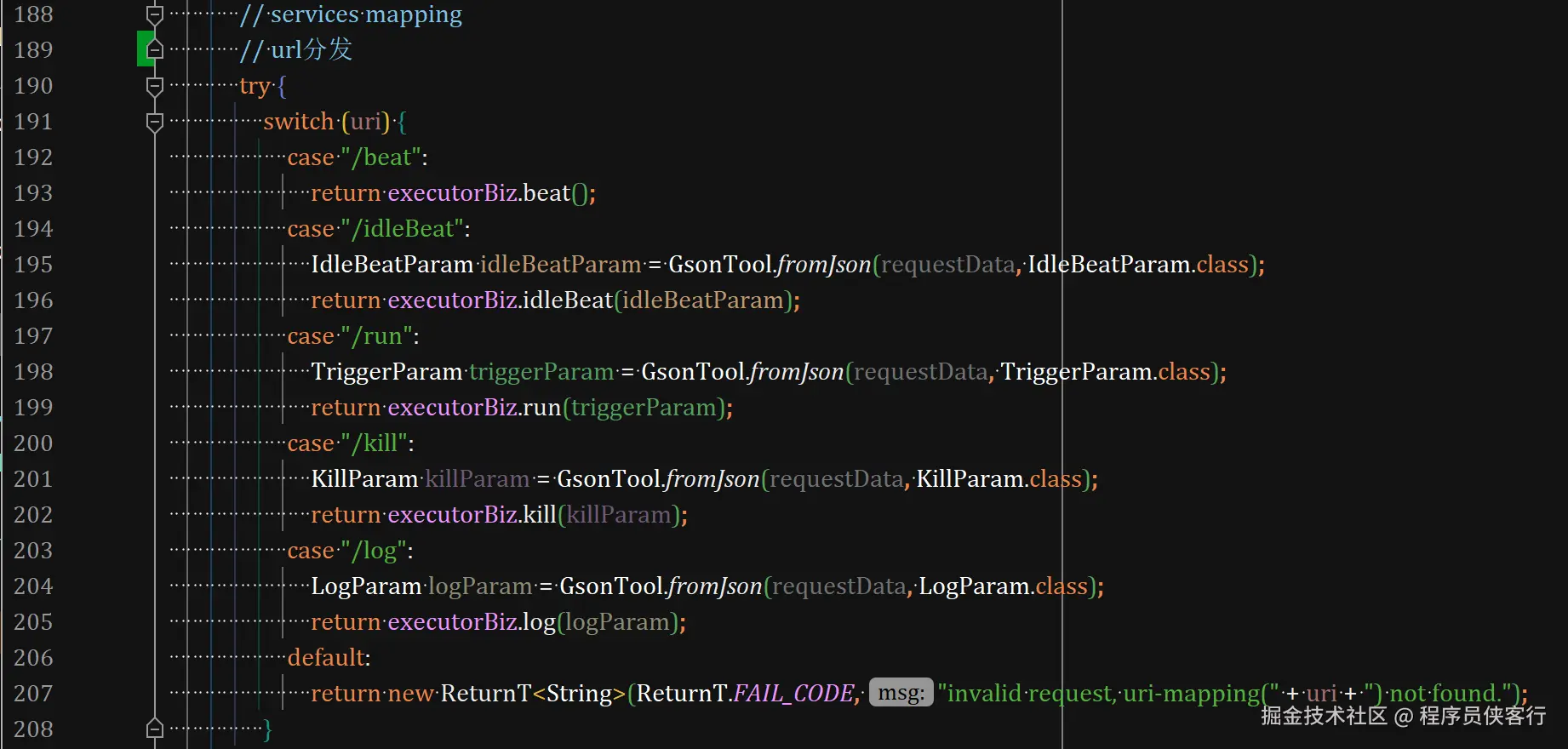Click "LogParam.class" on line 204

click(x=1004, y=586)
